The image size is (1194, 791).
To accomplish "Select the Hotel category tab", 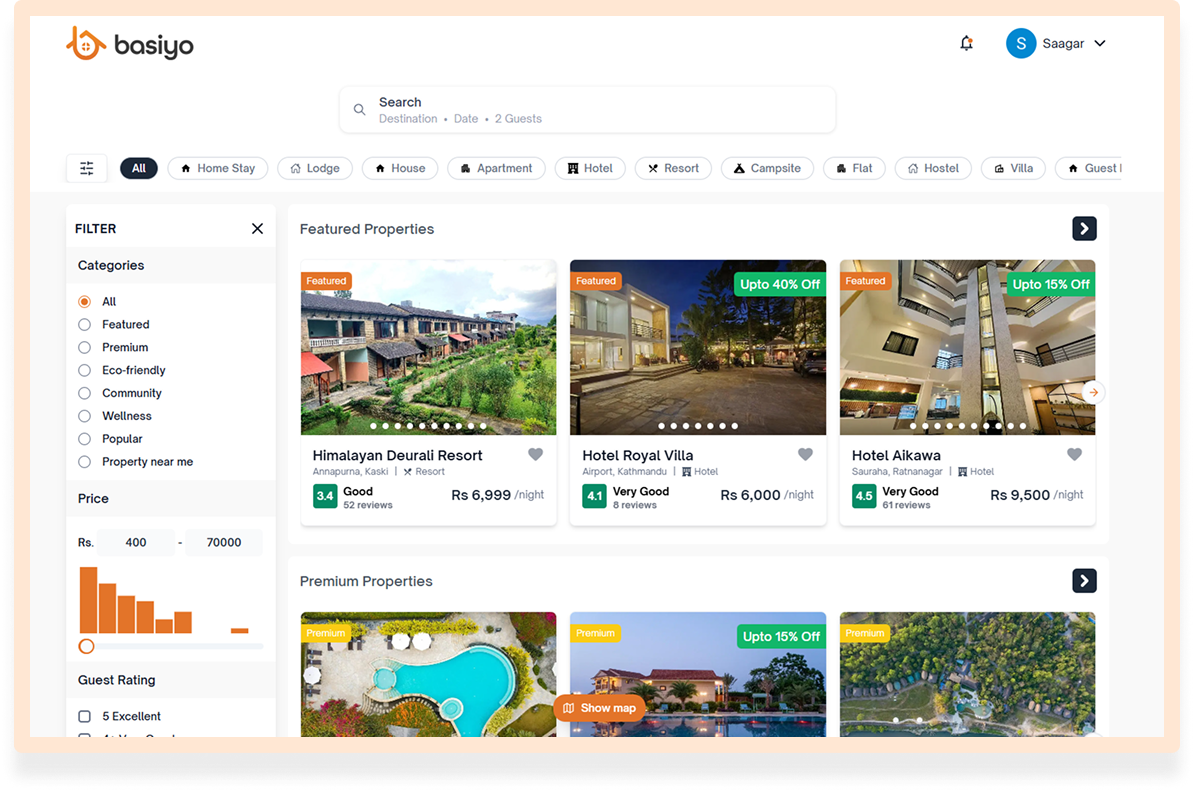I will [x=590, y=168].
